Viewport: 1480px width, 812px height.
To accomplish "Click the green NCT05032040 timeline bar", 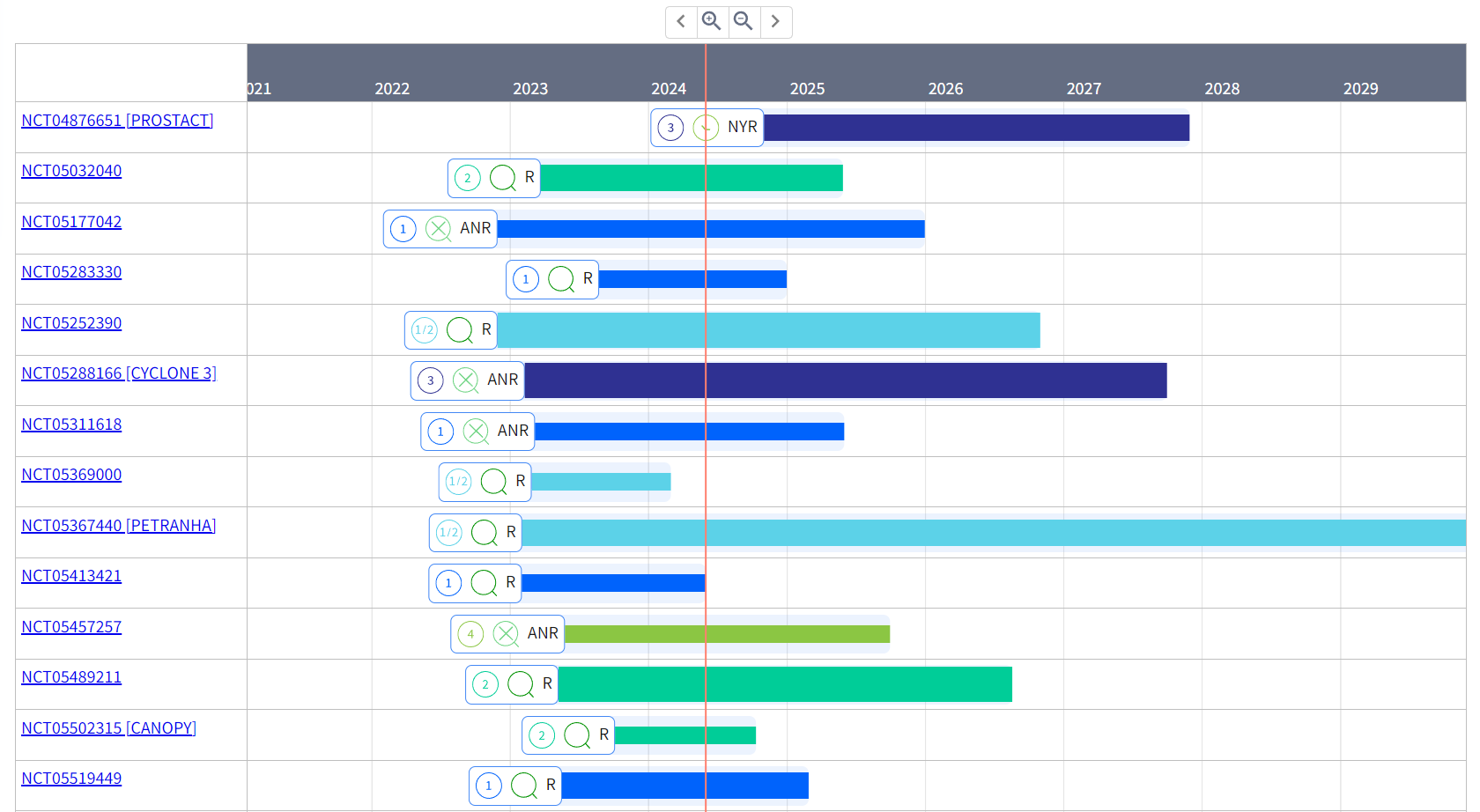I will tap(692, 178).
